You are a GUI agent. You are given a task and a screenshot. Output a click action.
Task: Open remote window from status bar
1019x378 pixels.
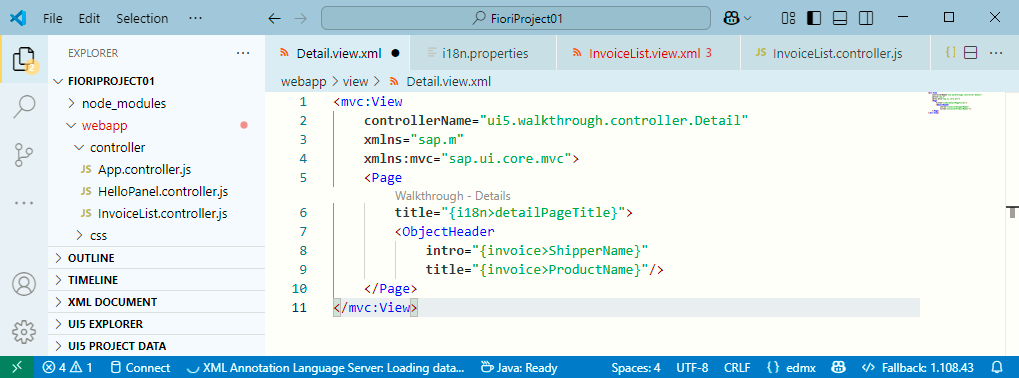click(x=16, y=368)
